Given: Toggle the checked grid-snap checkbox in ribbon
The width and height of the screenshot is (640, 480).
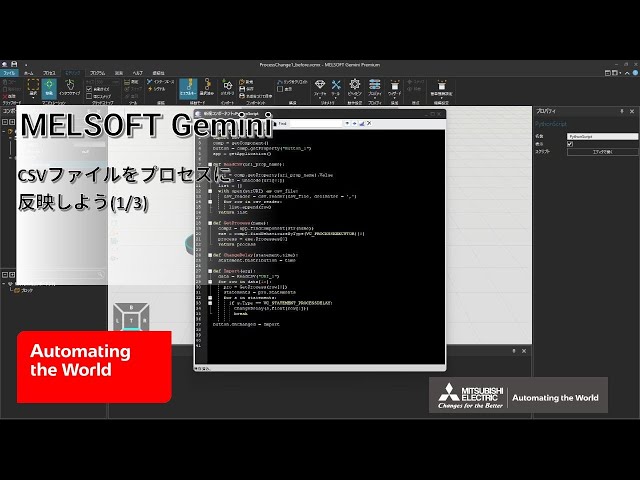Looking at the screenshot, I should [89, 89].
